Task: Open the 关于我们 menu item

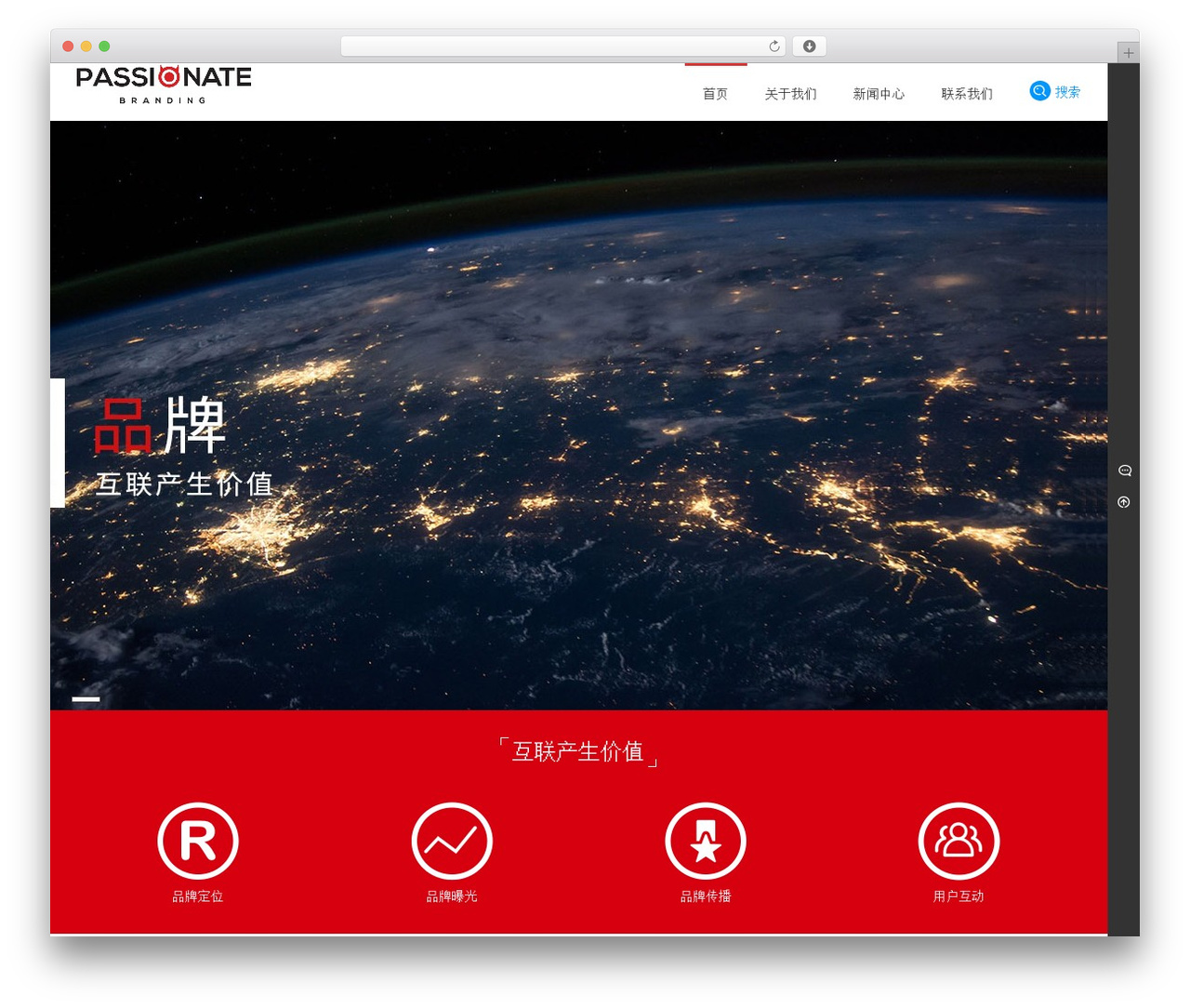Action: (790, 94)
